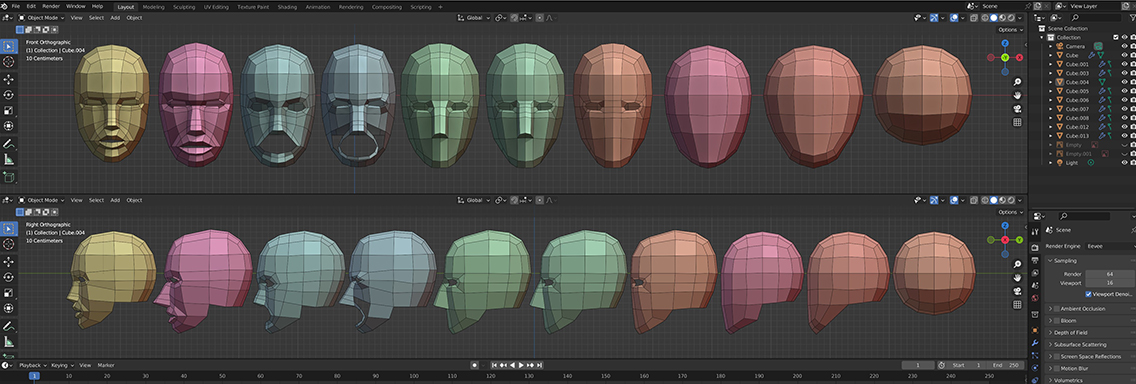Open Keying menu in the timeline
This screenshot has width=1136, height=384.
[x=61, y=365]
